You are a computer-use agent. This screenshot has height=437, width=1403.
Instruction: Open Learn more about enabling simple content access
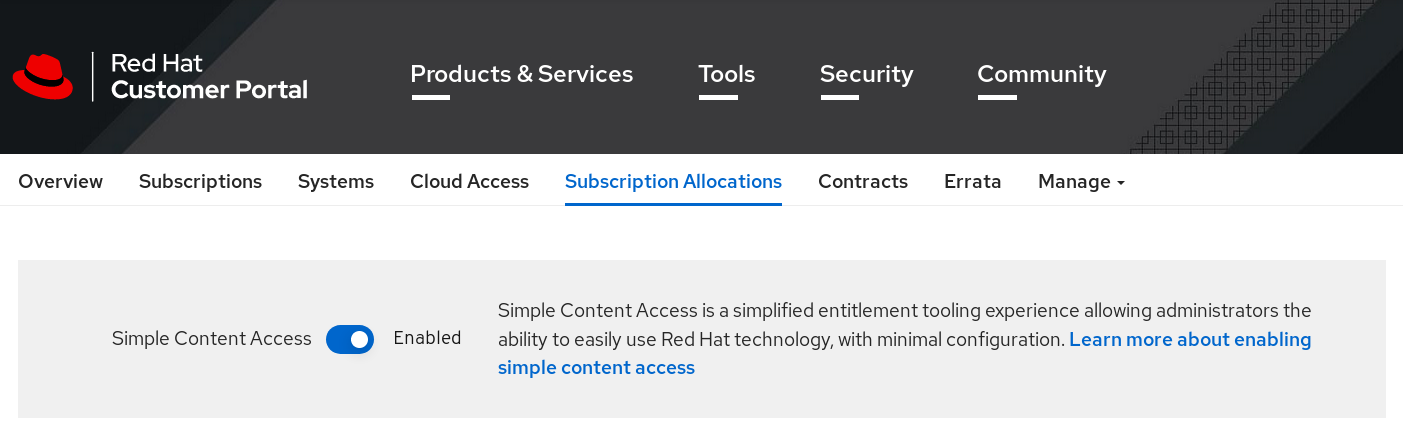tap(1189, 340)
